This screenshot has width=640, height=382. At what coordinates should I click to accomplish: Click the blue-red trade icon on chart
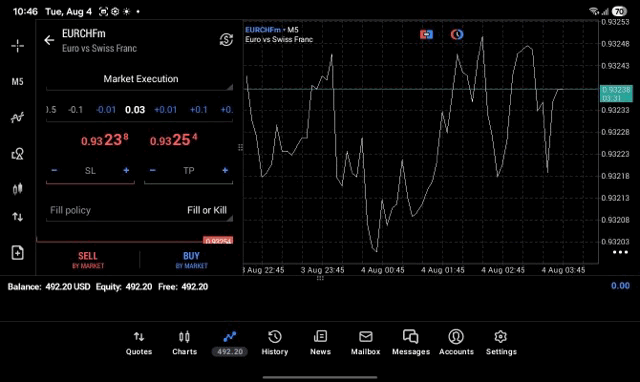pos(427,34)
